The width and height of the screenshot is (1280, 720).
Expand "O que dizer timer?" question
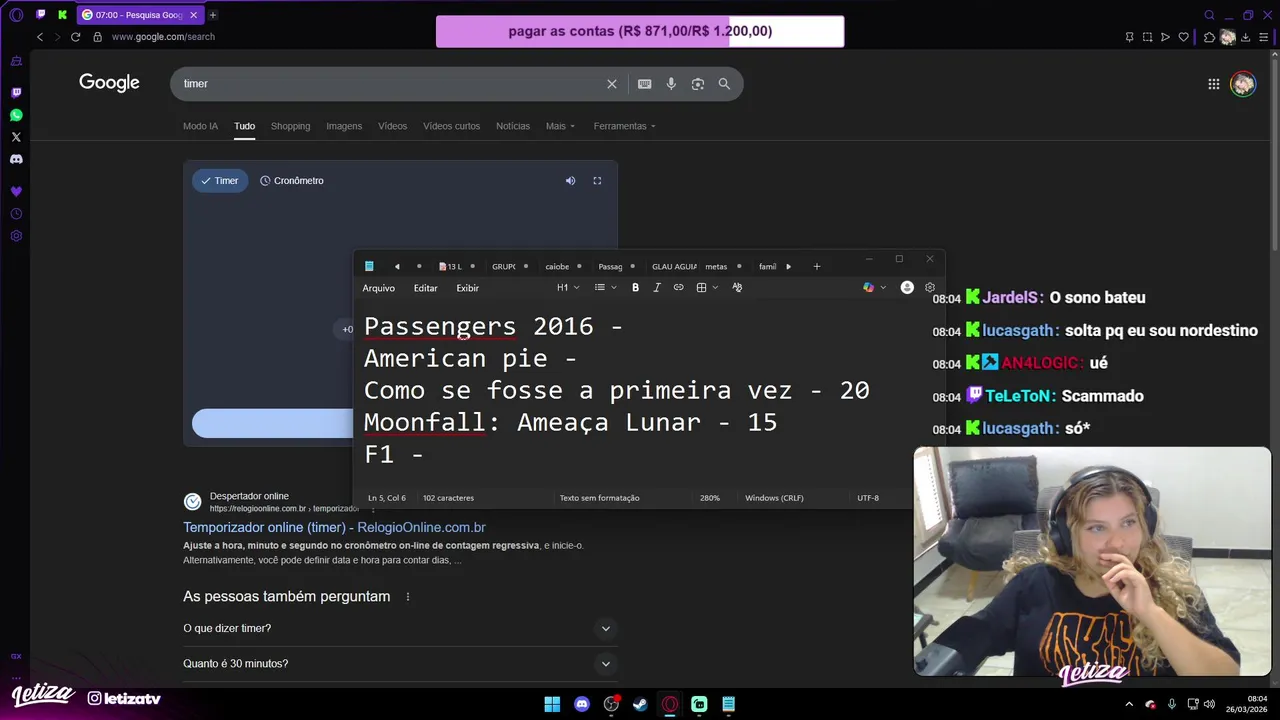[x=400, y=628]
